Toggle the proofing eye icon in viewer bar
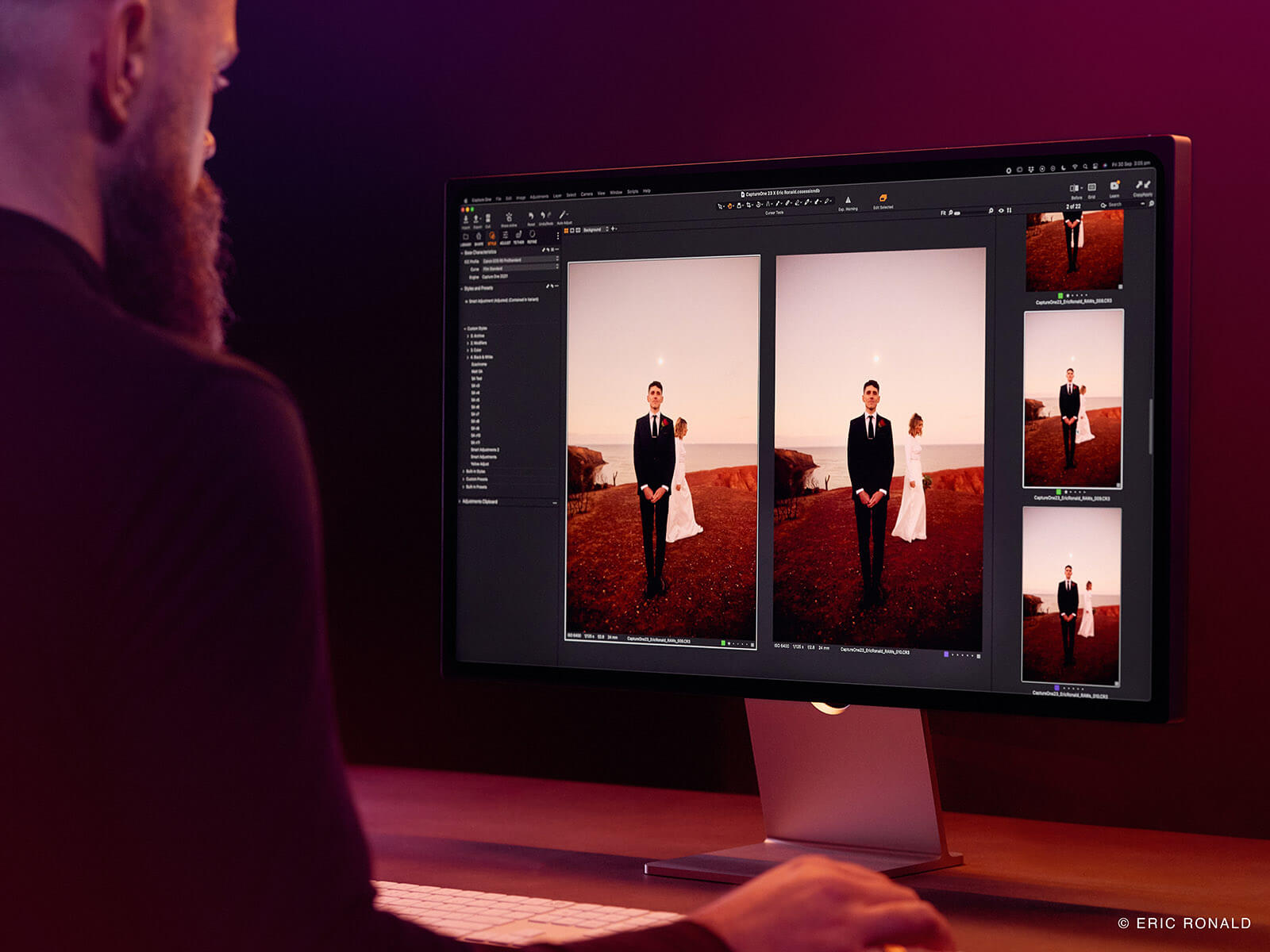Viewport: 1270px width, 952px height. [1001, 210]
